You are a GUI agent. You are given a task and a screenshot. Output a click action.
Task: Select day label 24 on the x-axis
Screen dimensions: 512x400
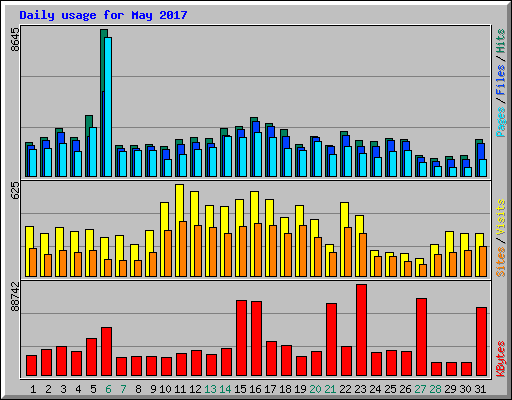[375, 389]
